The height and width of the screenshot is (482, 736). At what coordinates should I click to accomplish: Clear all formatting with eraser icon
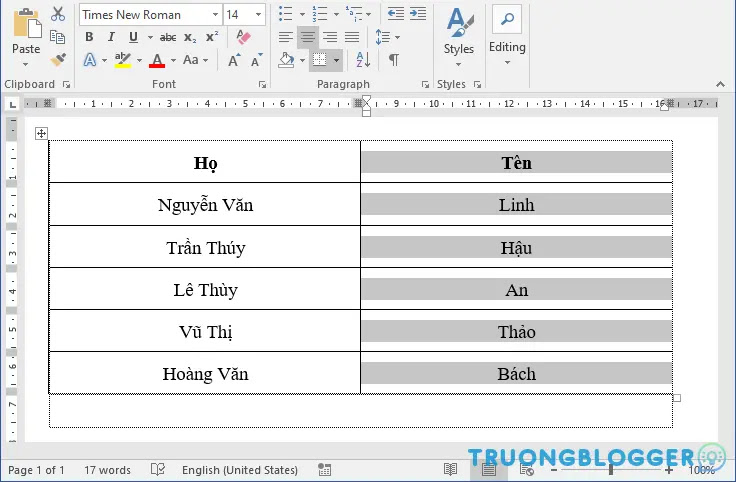click(x=243, y=37)
